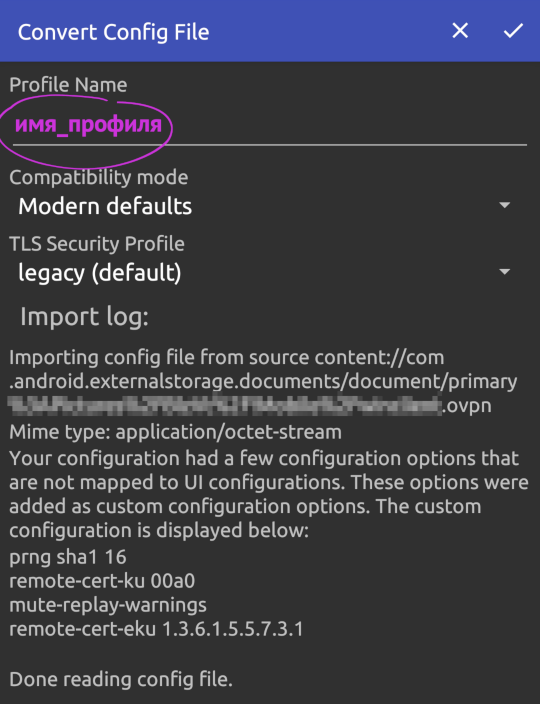Screen dimensions: 540x704
Task: Click the Import log heading
Action: coord(84,317)
